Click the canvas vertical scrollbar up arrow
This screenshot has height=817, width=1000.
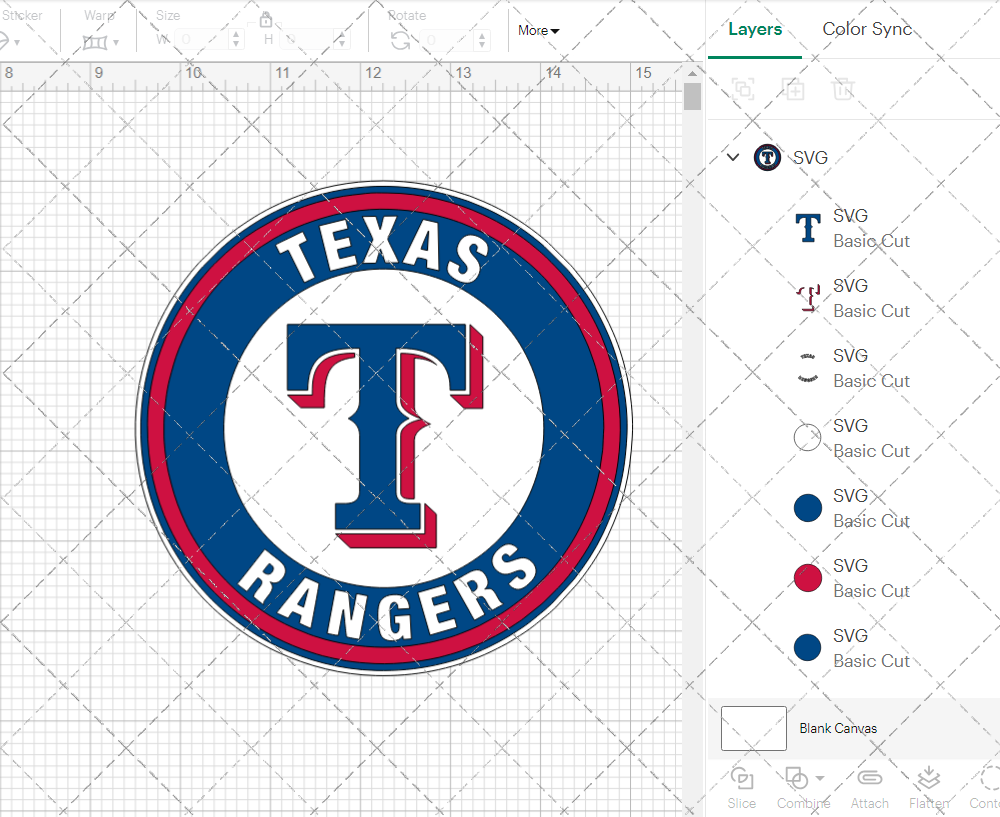pyautogui.click(x=693, y=72)
